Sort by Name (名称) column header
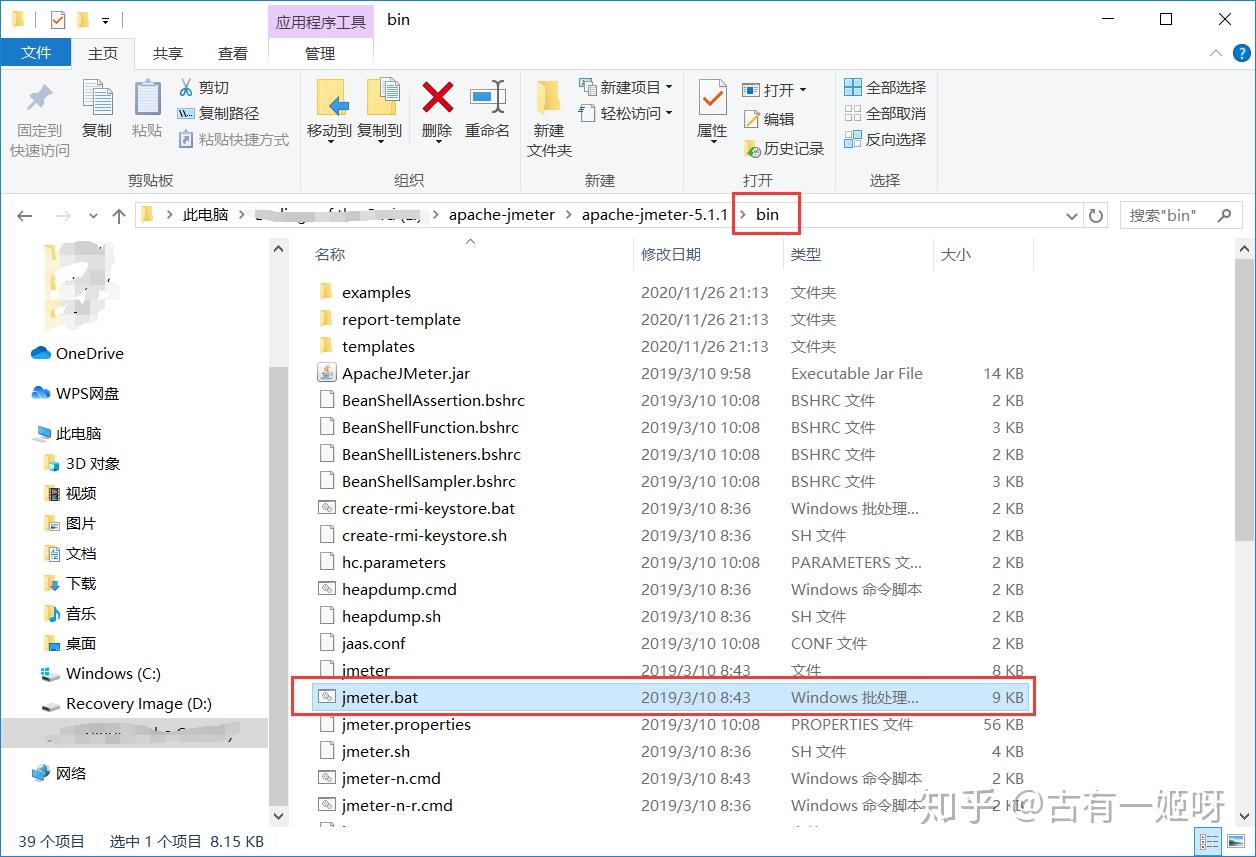The width and height of the screenshot is (1256, 857). tap(330, 254)
